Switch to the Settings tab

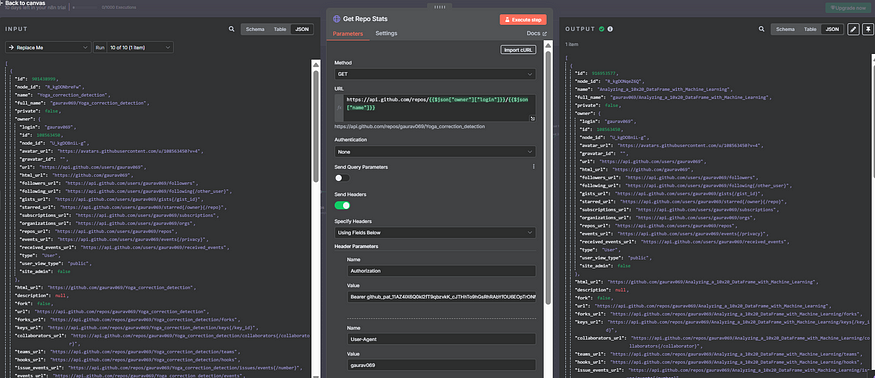point(386,34)
